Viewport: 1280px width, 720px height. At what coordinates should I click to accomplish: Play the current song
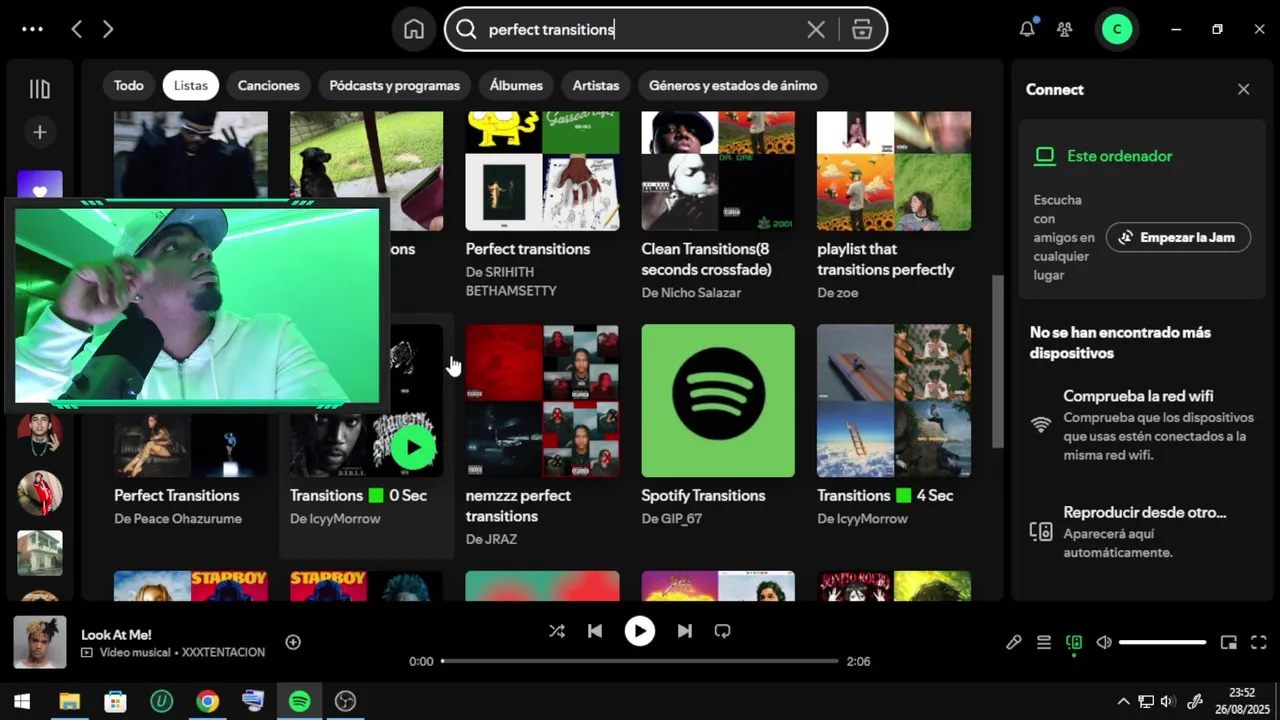point(640,631)
